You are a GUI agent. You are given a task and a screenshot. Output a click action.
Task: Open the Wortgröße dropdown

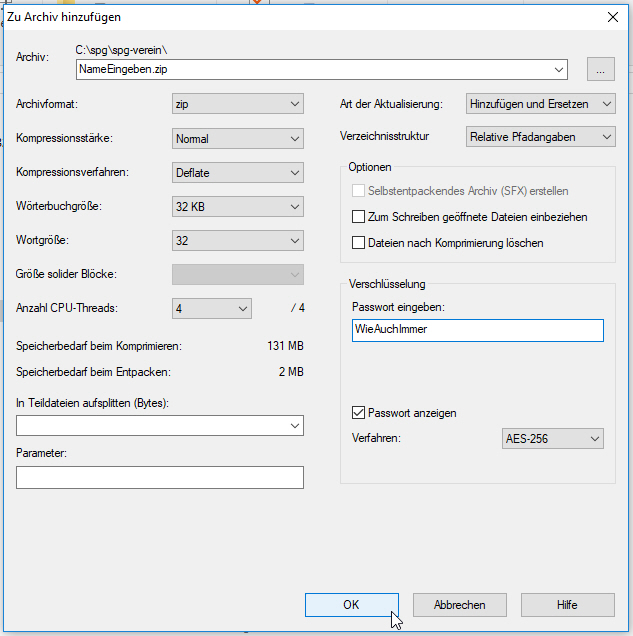click(x=237, y=241)
